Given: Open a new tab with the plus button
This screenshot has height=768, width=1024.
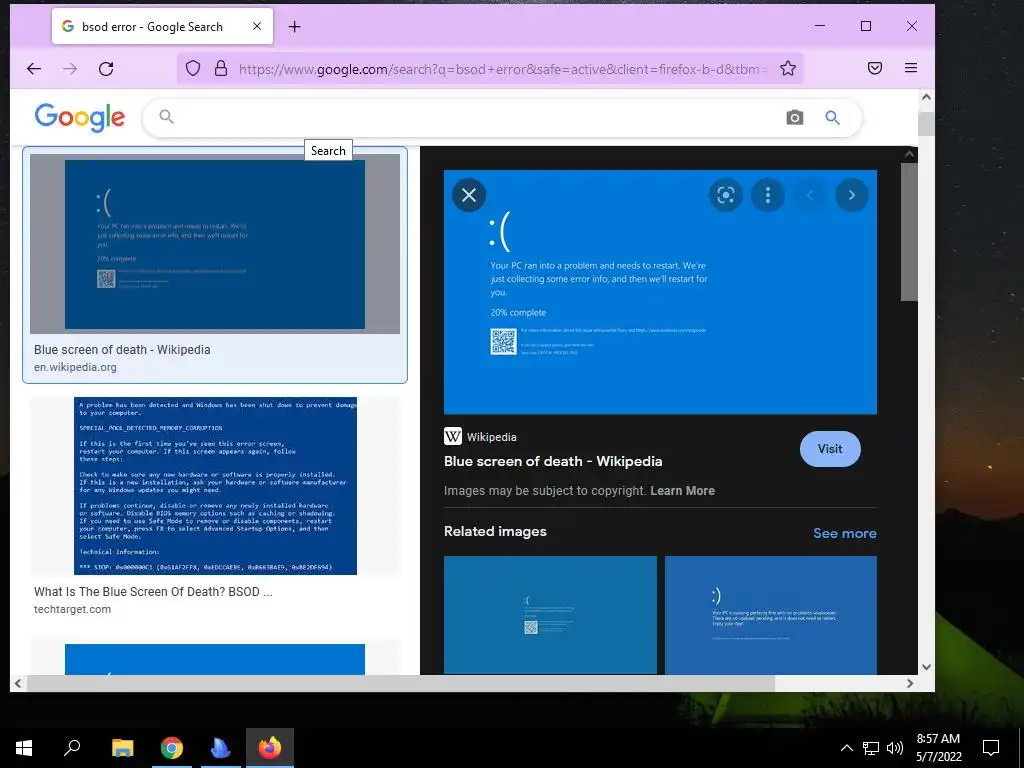Looking at the screenshot, I should (295, 27).
